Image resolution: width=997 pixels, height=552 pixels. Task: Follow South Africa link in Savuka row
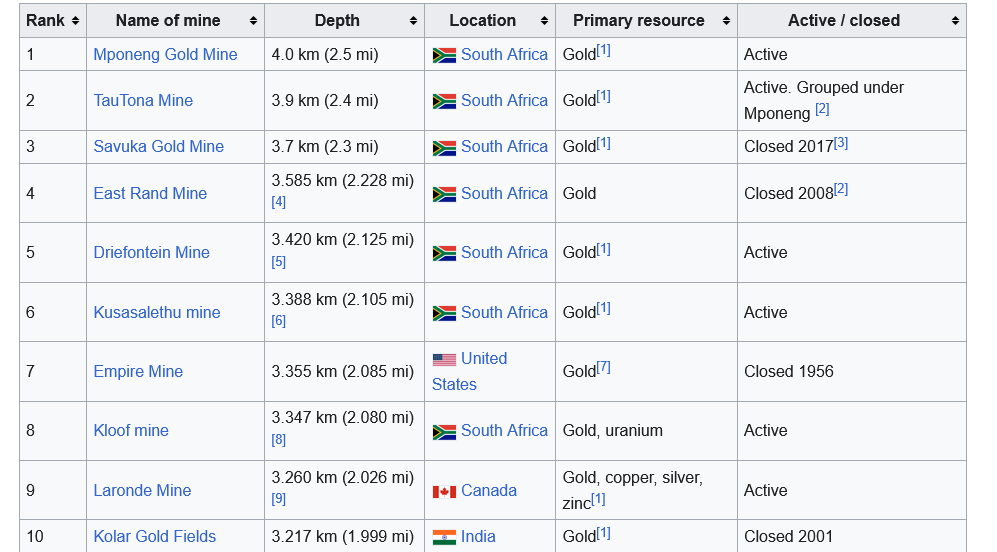click(504, 146)
